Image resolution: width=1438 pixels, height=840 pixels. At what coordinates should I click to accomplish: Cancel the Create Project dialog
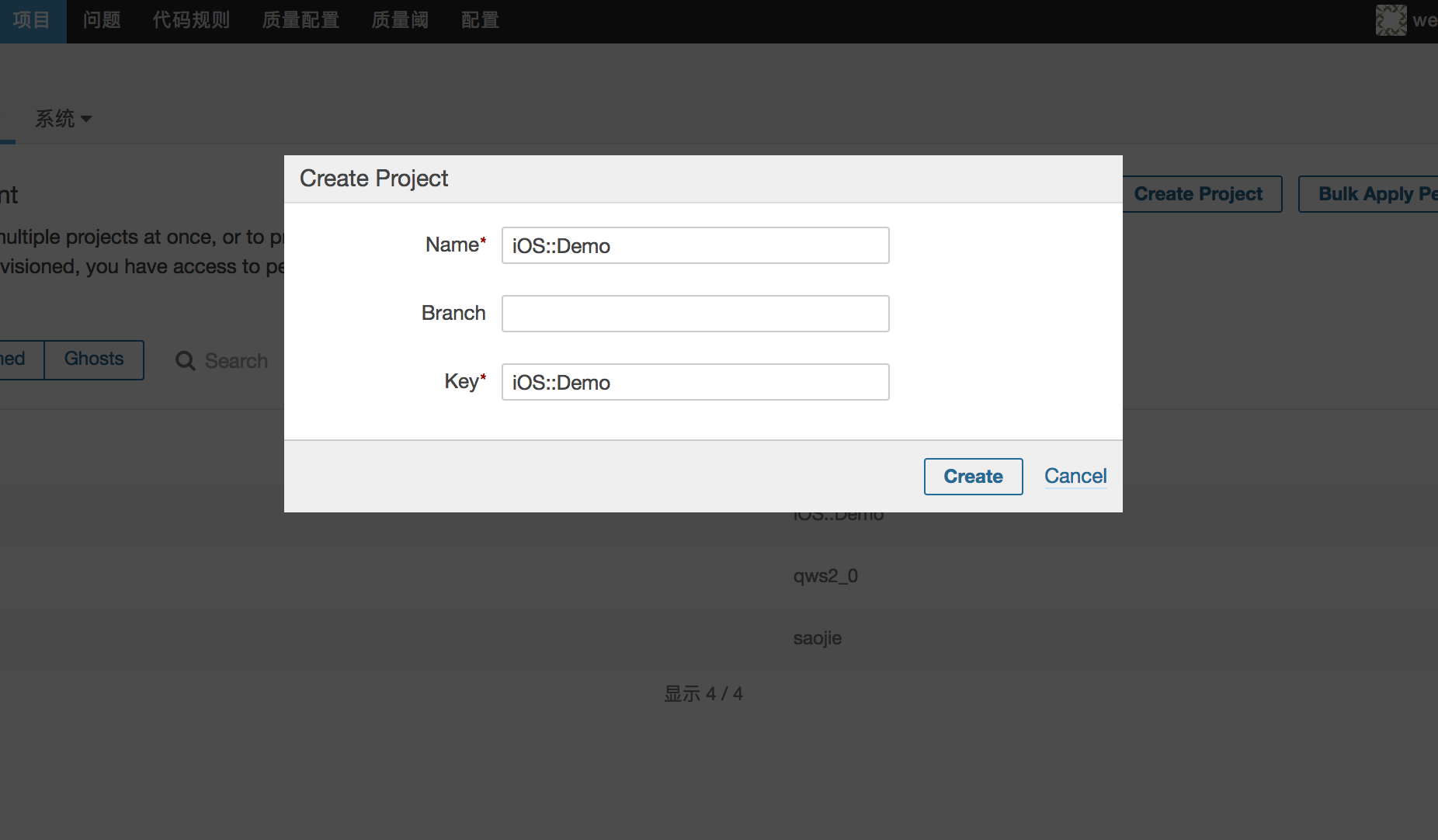[1075, 476]
